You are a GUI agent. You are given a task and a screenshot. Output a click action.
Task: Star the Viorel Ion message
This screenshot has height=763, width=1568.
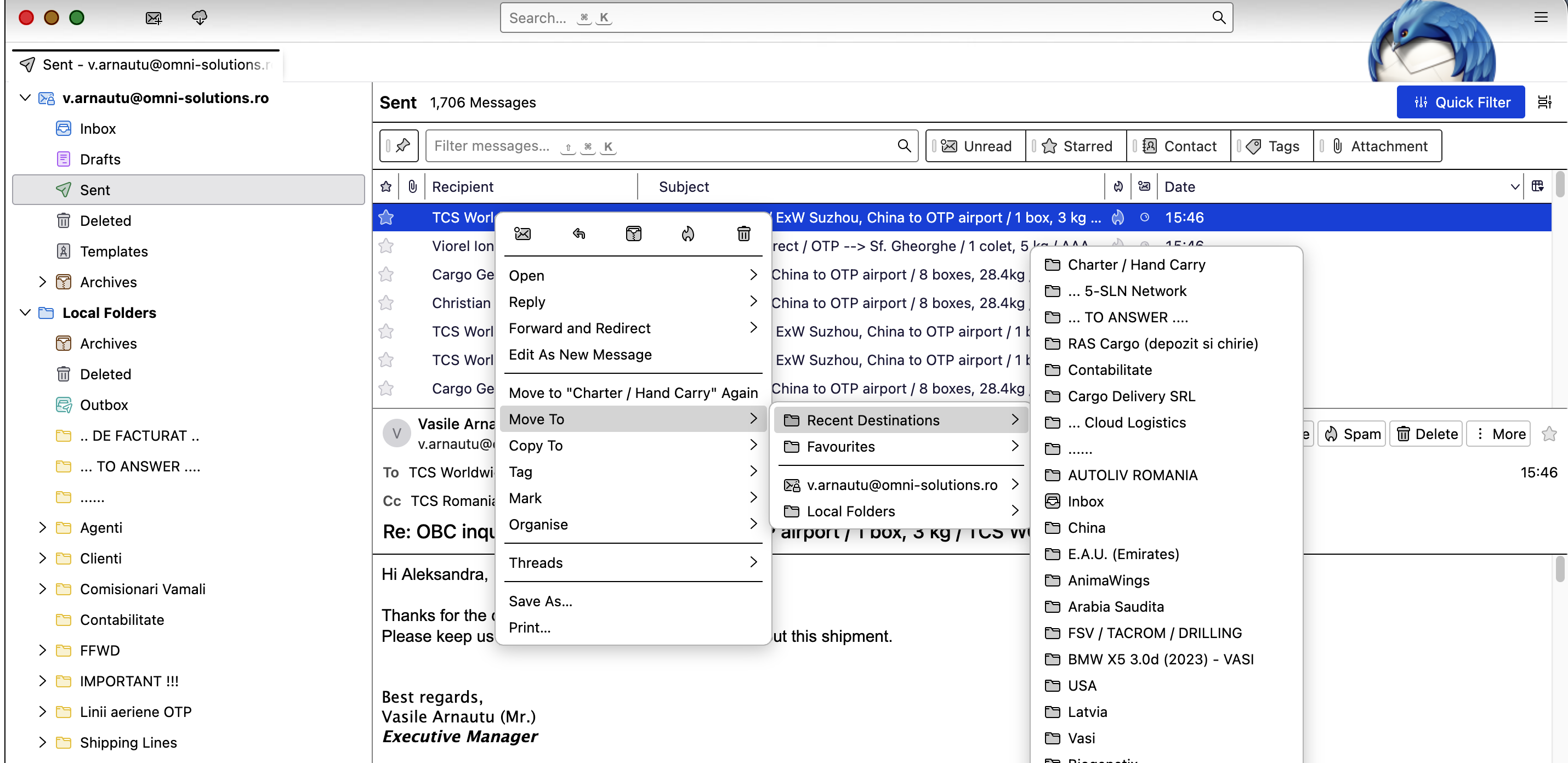[386, 246]
